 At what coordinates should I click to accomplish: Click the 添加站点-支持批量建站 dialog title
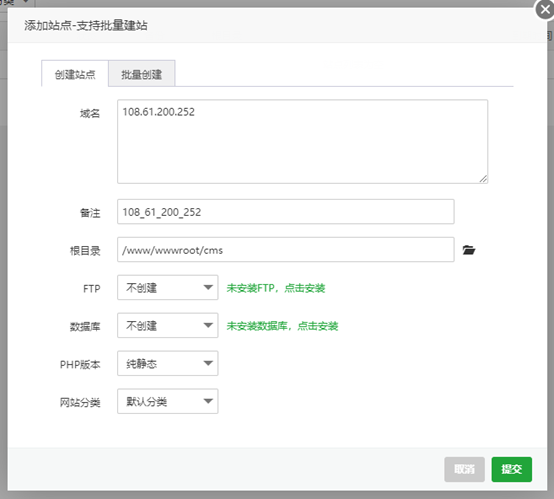click(86, 25)
